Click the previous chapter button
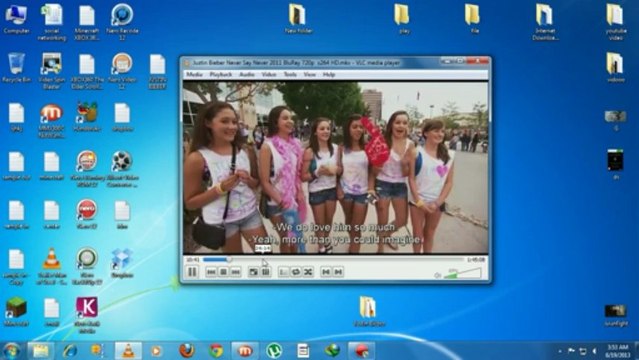Viewport: 639px width, 360px height. tap(326, 272)
